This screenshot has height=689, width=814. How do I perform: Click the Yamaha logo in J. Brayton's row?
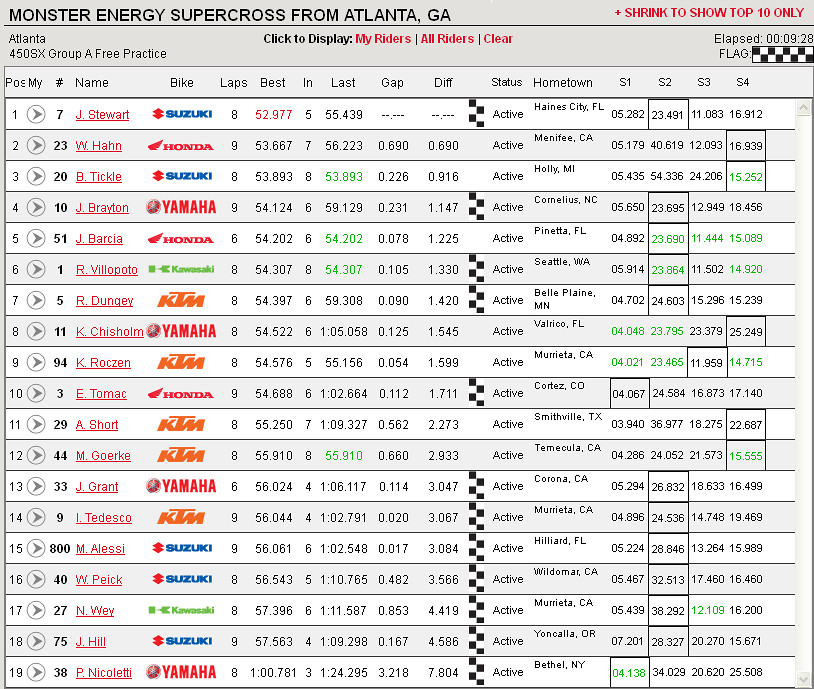click(x=181, y=207)
